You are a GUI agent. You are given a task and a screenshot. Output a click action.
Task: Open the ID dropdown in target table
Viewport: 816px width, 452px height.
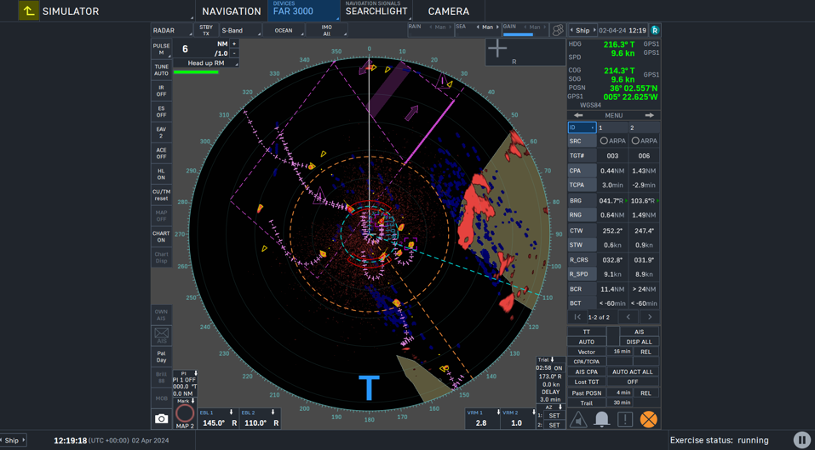point(582,127)
